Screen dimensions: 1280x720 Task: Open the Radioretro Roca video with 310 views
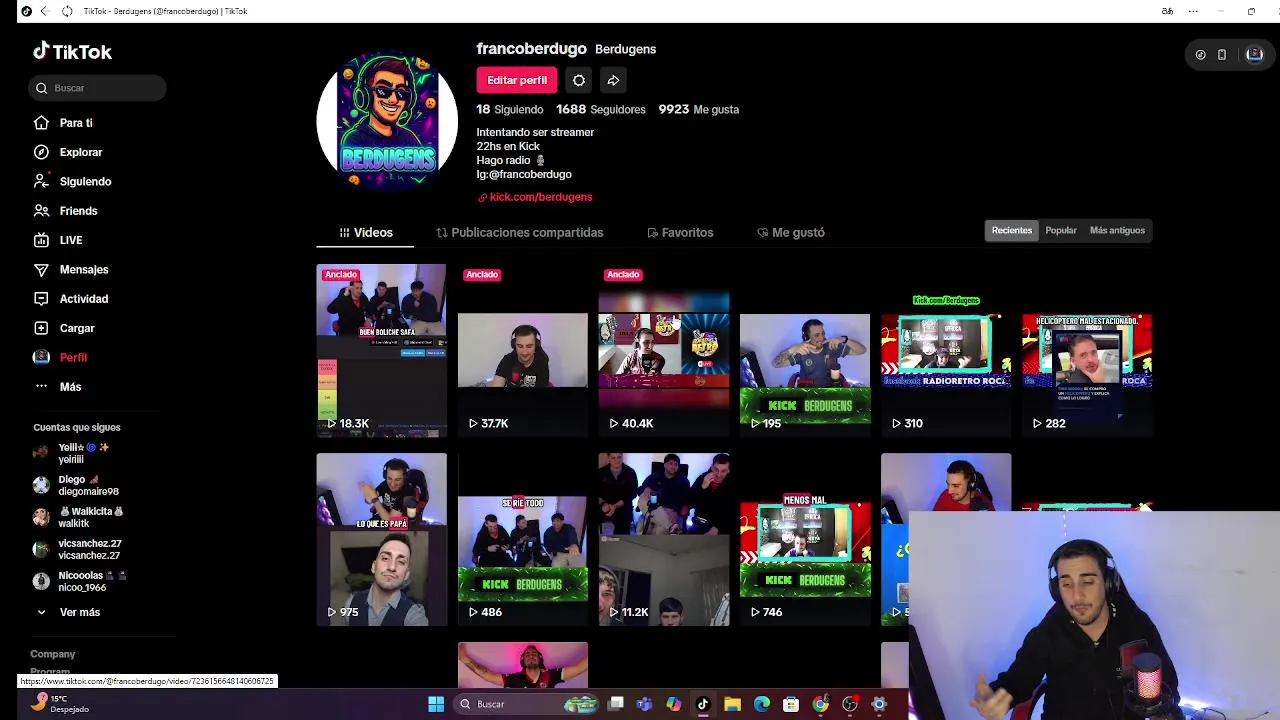click(x=946, y=351)
